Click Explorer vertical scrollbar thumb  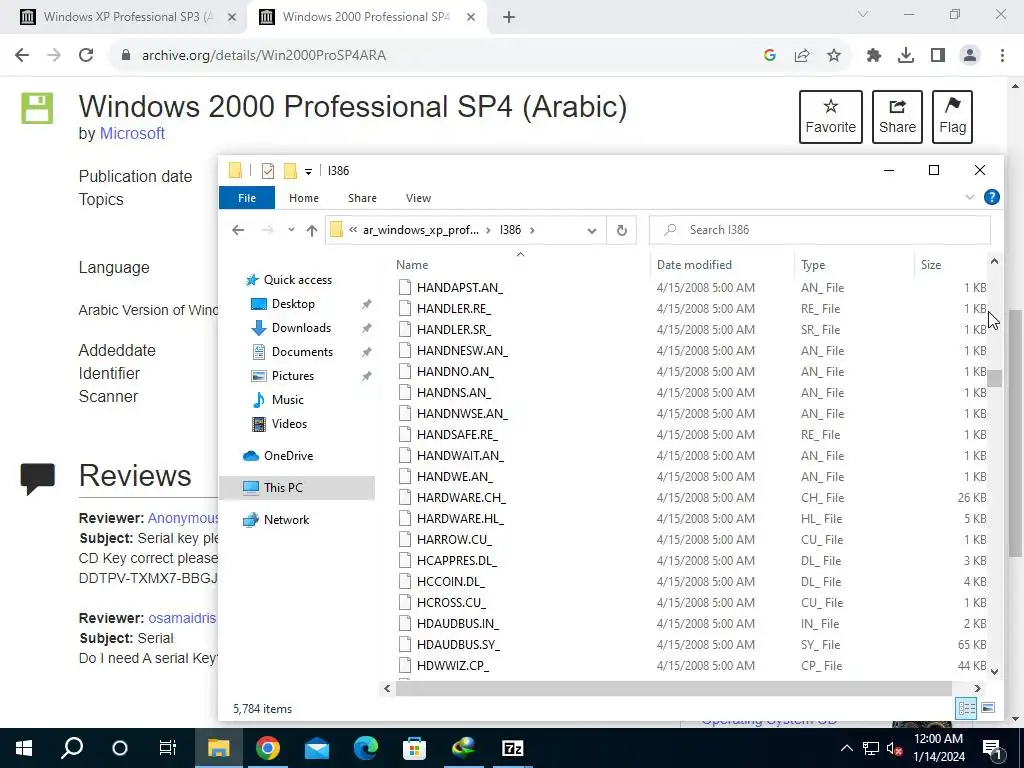point(994,379)
